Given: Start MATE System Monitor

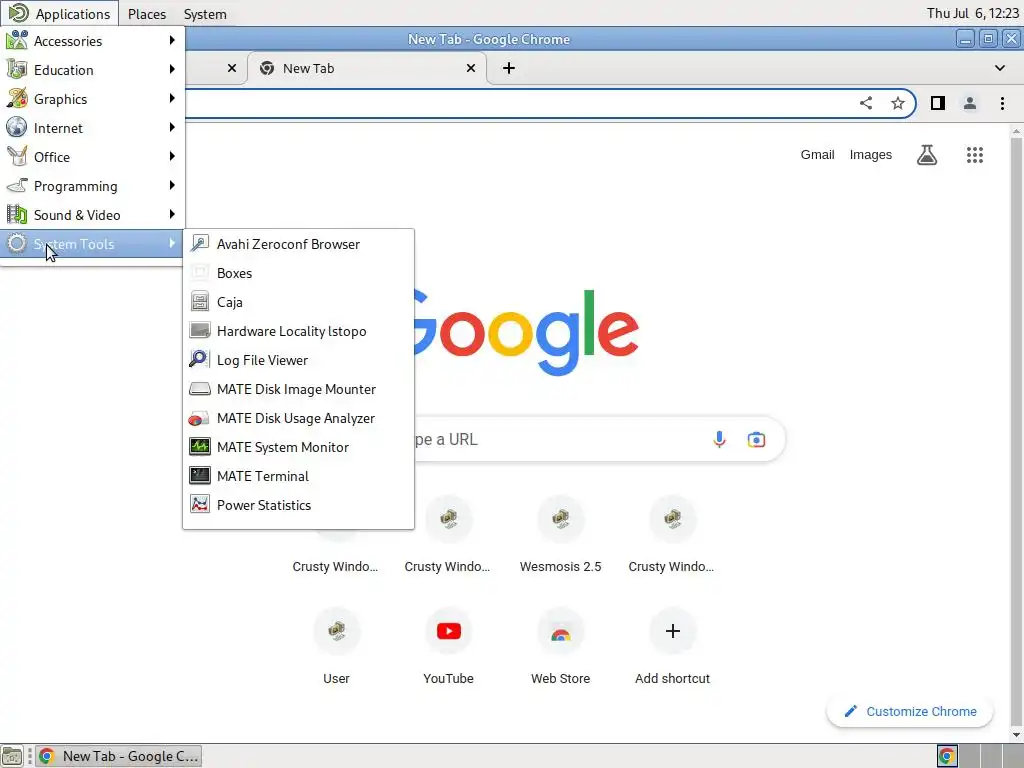Looking at the screenshot, I should click(298, 447).
